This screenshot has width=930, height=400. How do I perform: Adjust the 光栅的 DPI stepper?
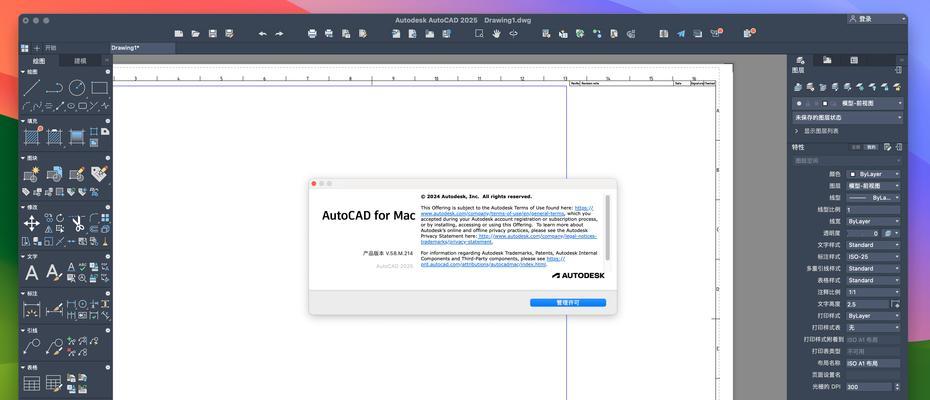(897, 386)
